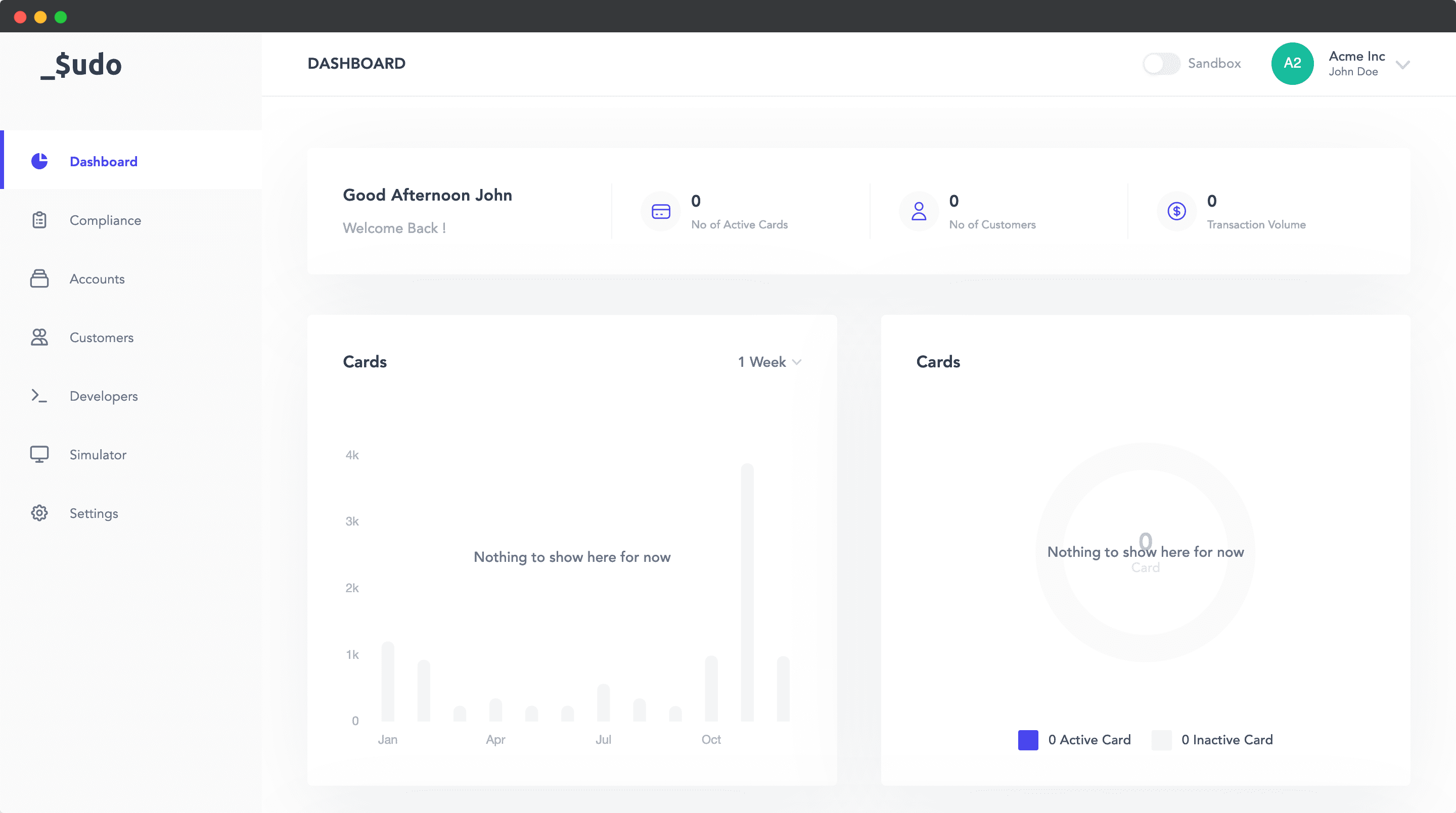Screen dimensions: 1456x813
Task: Click the A2 profile avatar
Action: 1292,63
